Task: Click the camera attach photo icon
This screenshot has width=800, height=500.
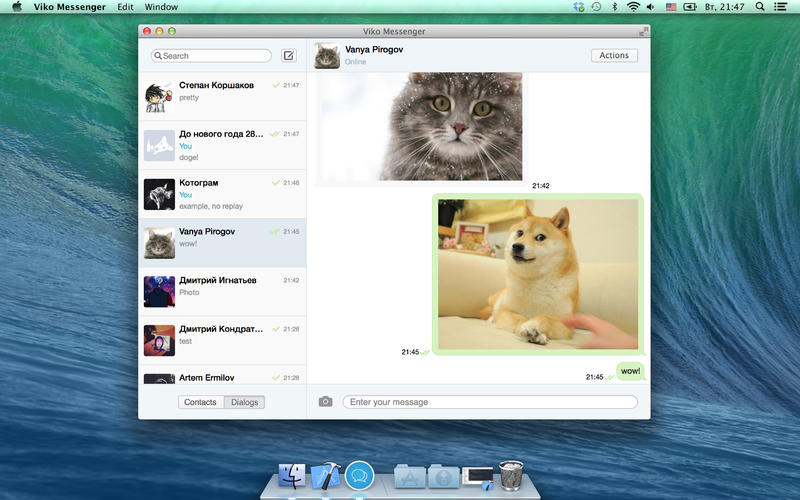Action: tap(326, 402)
